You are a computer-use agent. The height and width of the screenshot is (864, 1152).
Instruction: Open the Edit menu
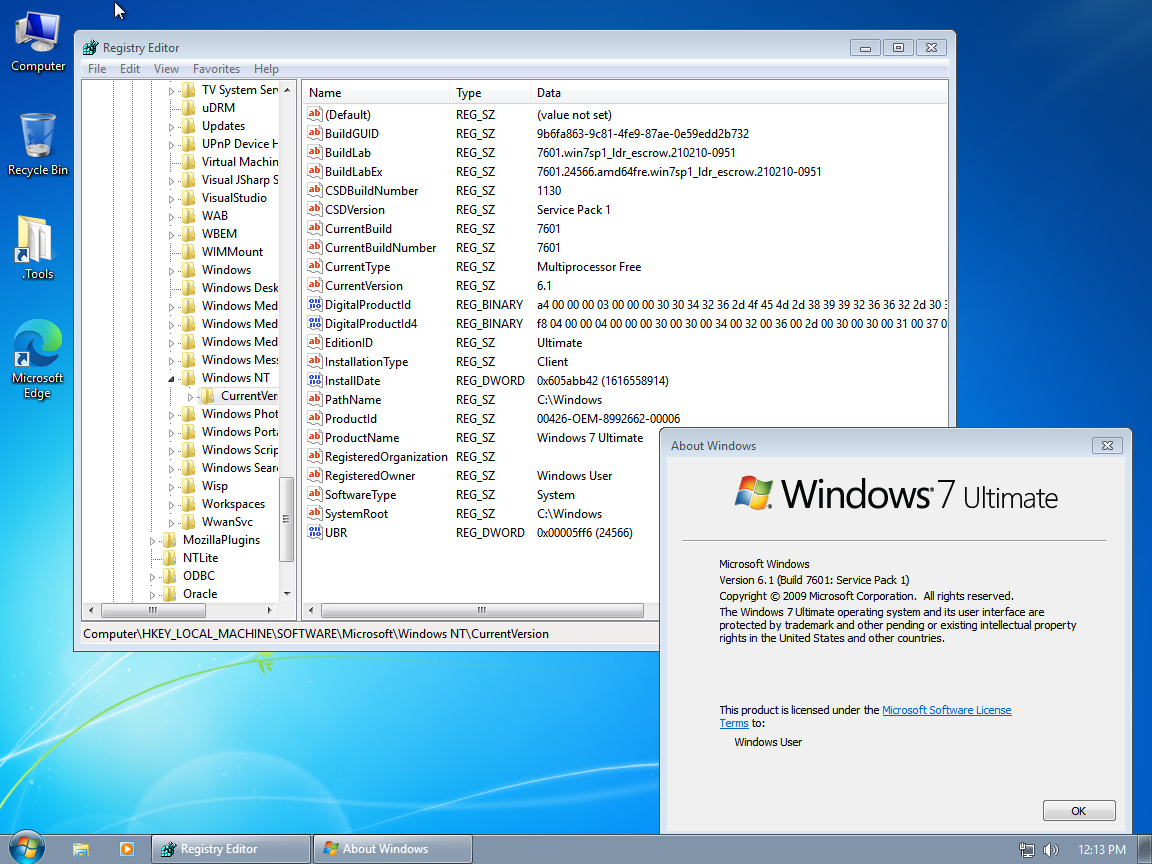point(130,68)
